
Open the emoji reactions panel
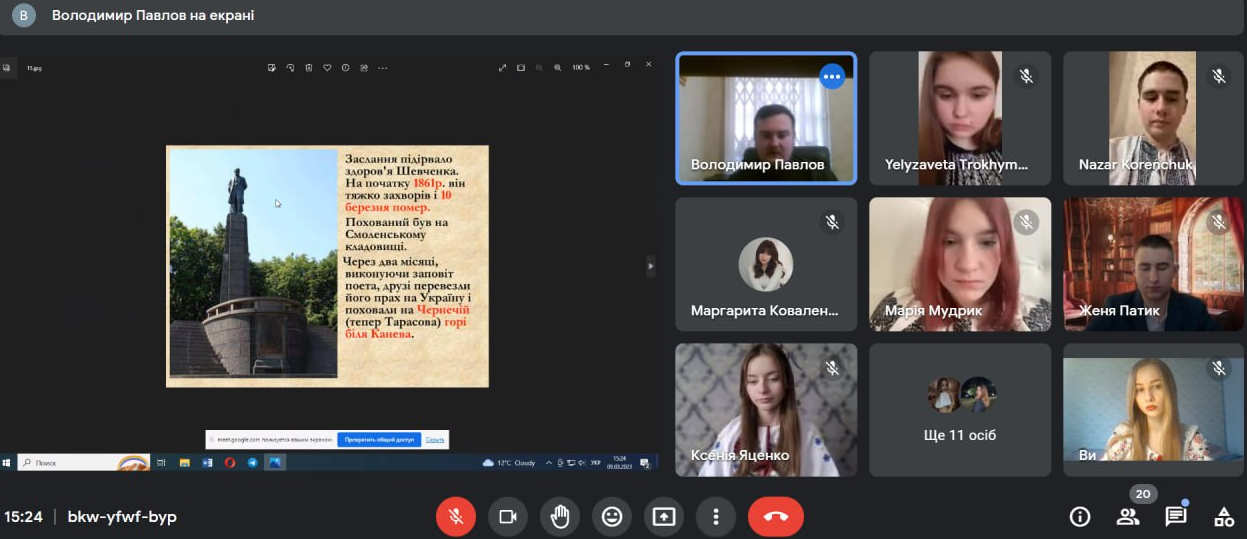tap(612, 517)
